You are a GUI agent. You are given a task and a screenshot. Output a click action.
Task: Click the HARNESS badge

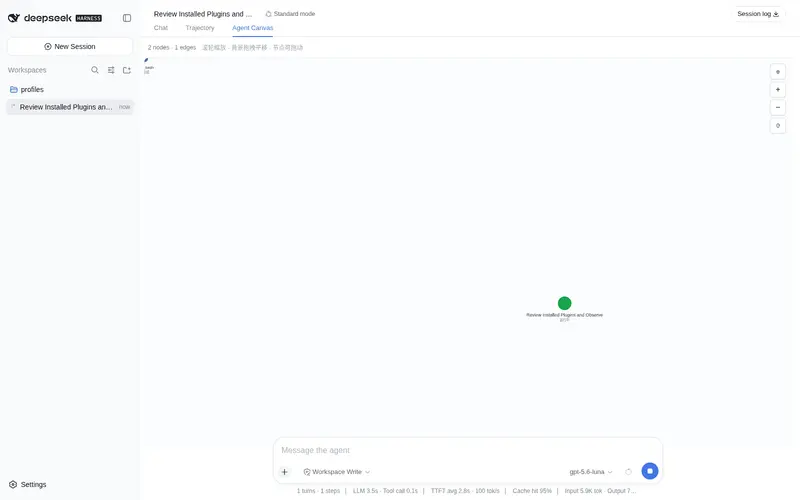click(x=89, y=18)
